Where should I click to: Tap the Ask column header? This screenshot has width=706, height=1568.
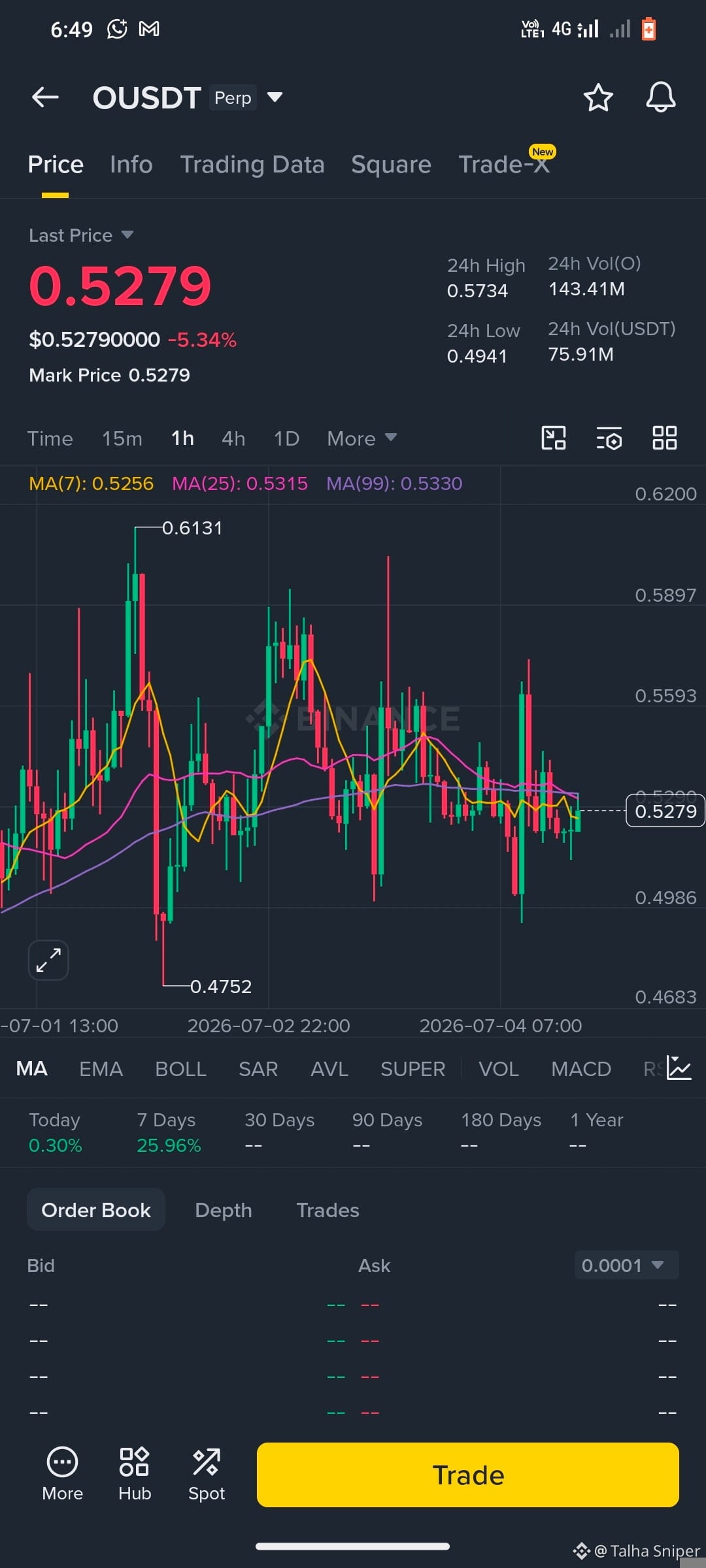(374, 1266)
